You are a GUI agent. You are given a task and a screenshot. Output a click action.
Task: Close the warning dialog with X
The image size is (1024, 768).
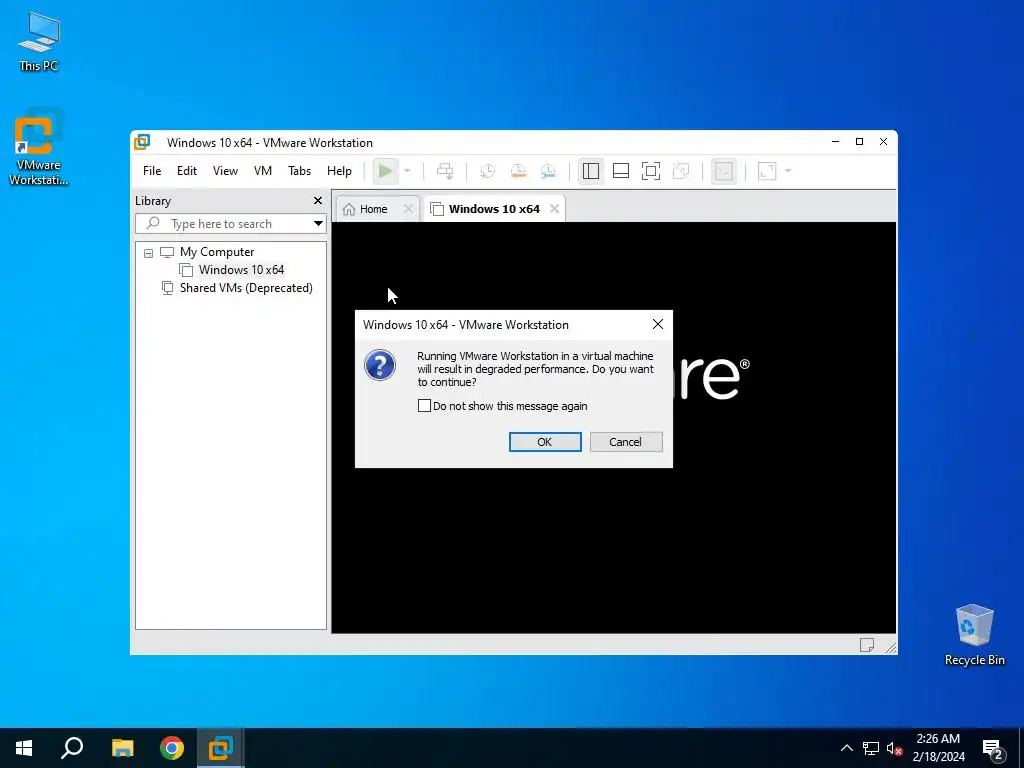[x=658, y=325]
